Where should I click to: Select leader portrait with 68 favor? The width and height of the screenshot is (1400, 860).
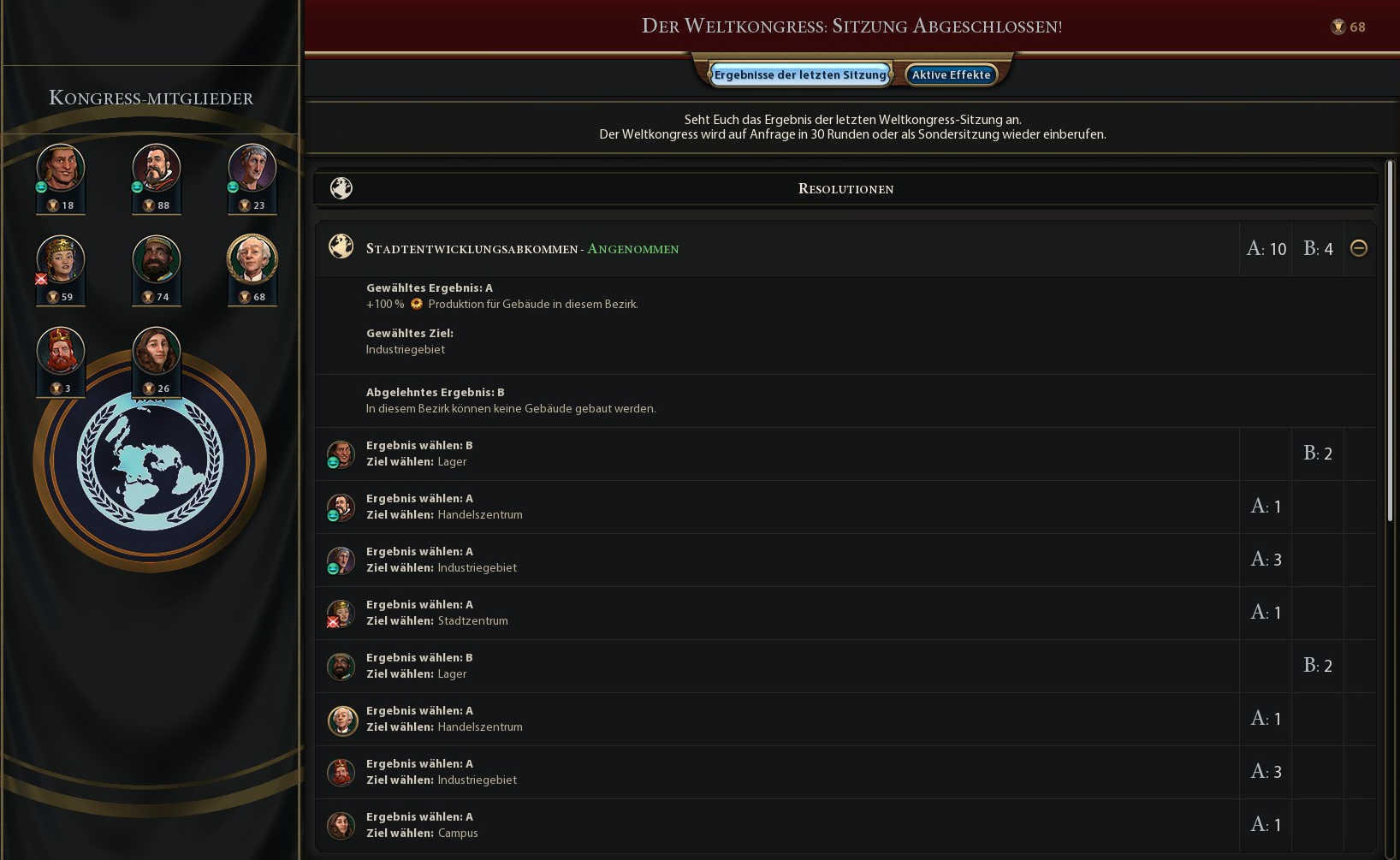click(x=252, y=258)
